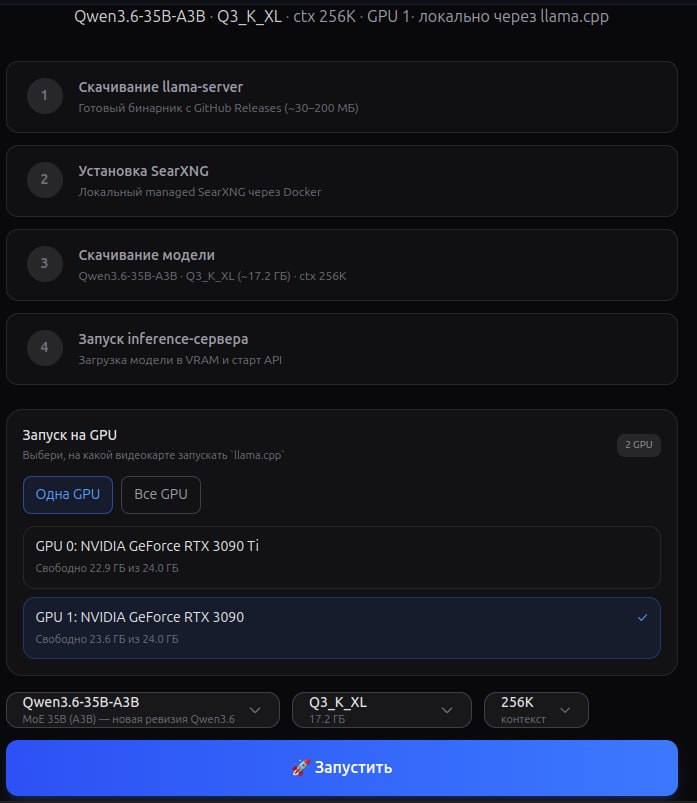Screen dimensions: 697x803
Task: Open the Установка SearXNG step
Action: [342, 181]
